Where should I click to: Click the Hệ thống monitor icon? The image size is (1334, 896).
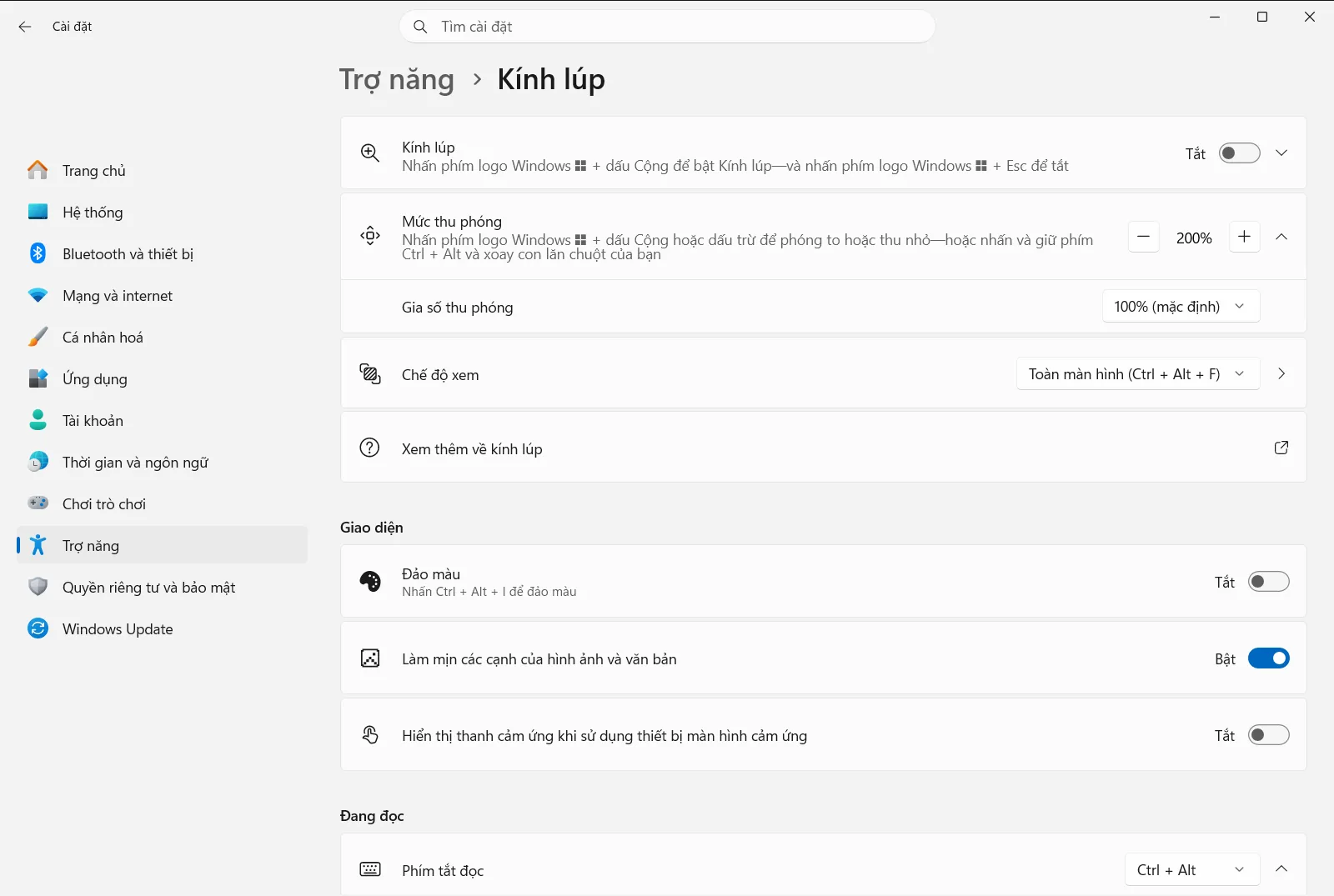coord(38,212)
